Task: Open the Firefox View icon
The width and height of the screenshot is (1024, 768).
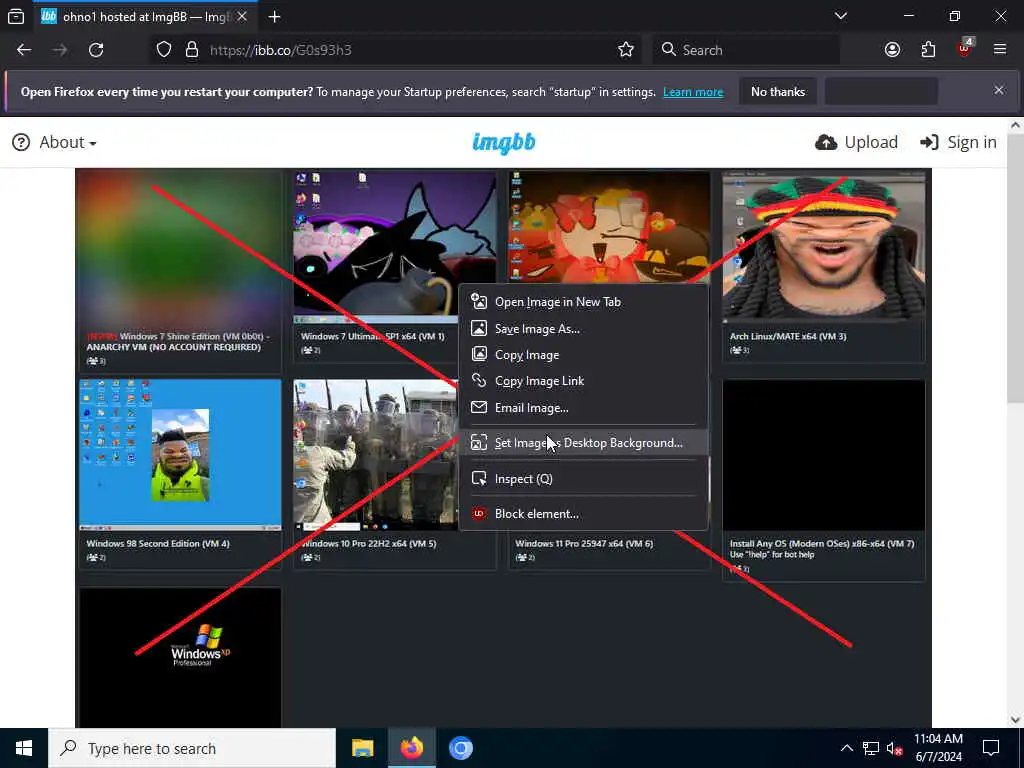Action: 16,17
